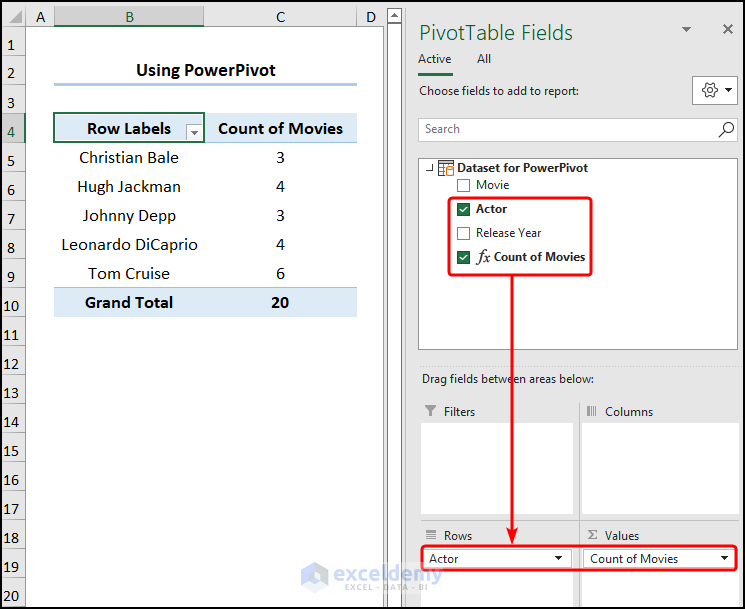The height and width of the screenshot is (609, 745).
Task: Check the Movie field checkbox
Action: pos(463,185)
